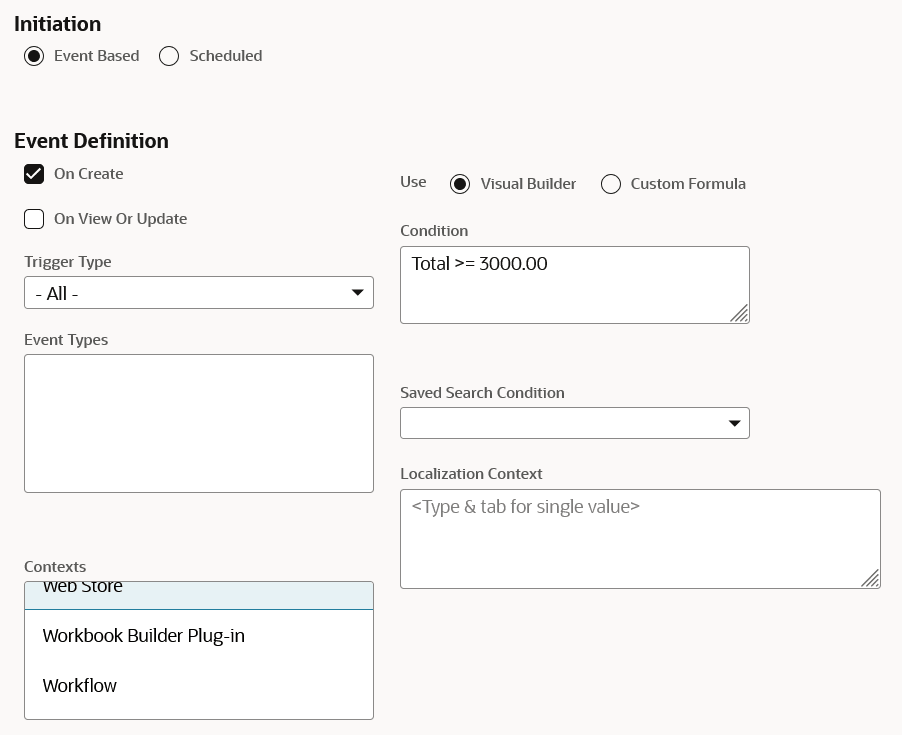The width and height of the screenshot is (902, 735).
Task: Click the Initiation heading
Action: click(58, 24)
